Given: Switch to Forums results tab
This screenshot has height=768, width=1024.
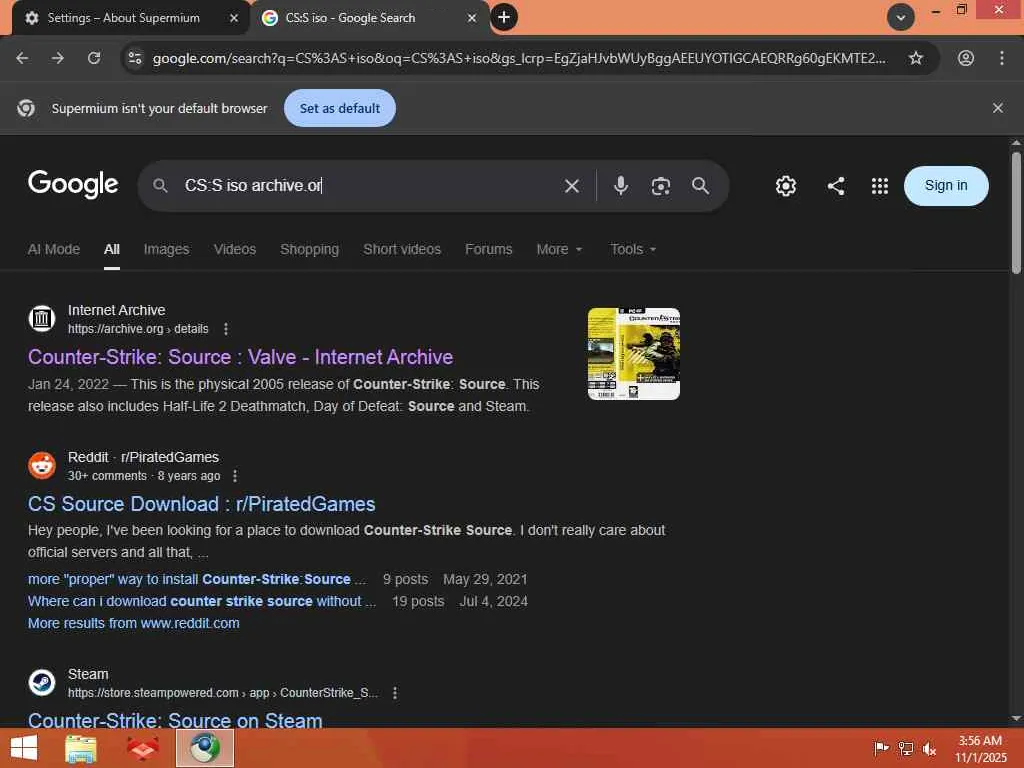Looking at the screenshot, I should pos(488,249).
